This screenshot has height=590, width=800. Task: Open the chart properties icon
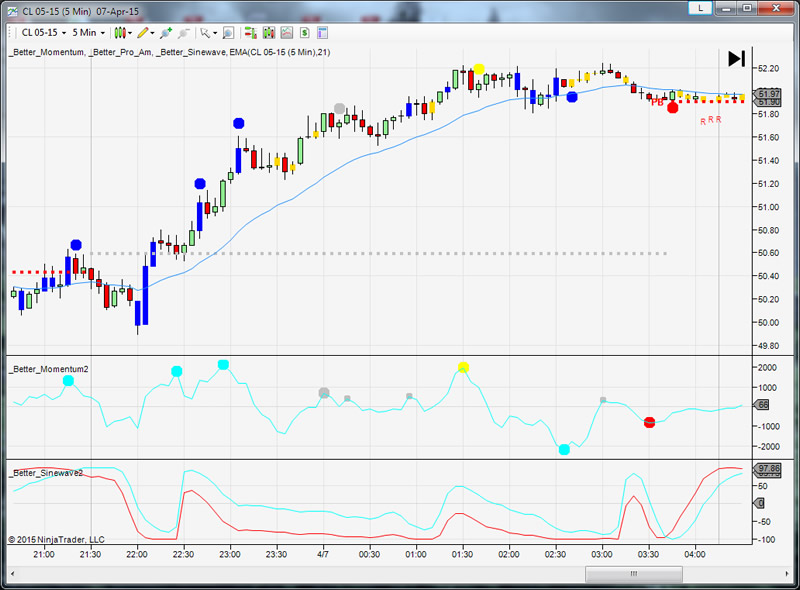pos(322,33)
